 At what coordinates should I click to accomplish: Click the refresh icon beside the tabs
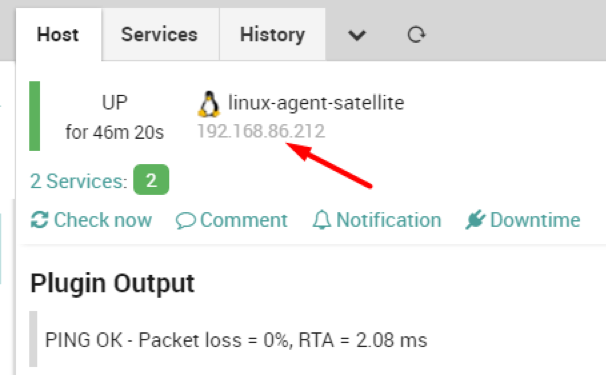click(x=416, y=35)
